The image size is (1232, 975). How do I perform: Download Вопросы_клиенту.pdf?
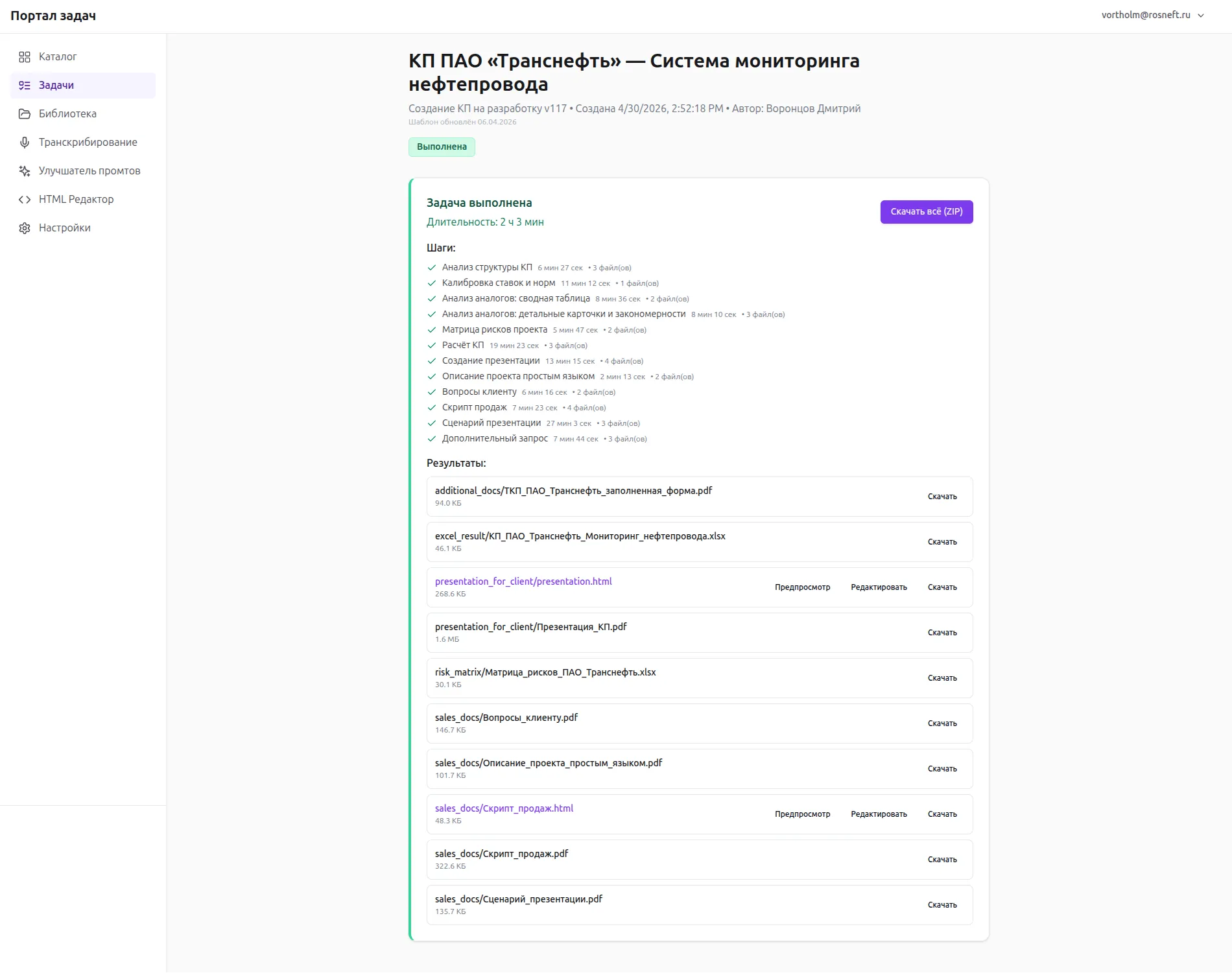pos(942,723)
